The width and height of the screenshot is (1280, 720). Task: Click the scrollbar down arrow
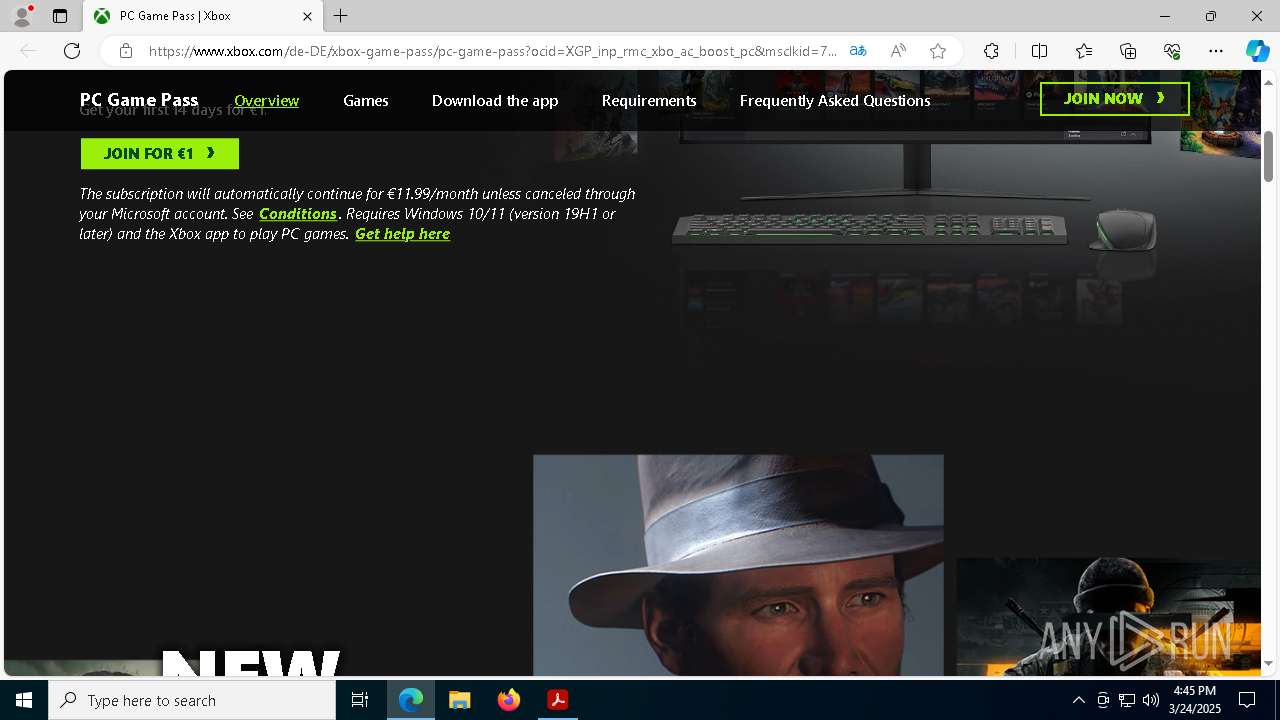[x=1268, y=663]
